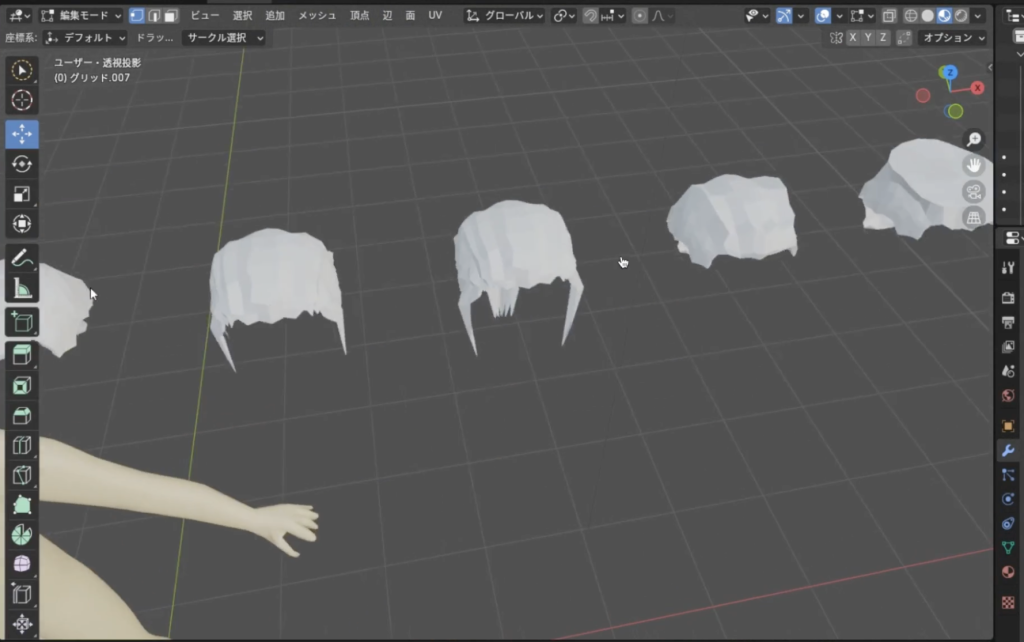Open the オプション dropdown
Image resolution: width=1024 pixels, height=642 pixels.
953,38
